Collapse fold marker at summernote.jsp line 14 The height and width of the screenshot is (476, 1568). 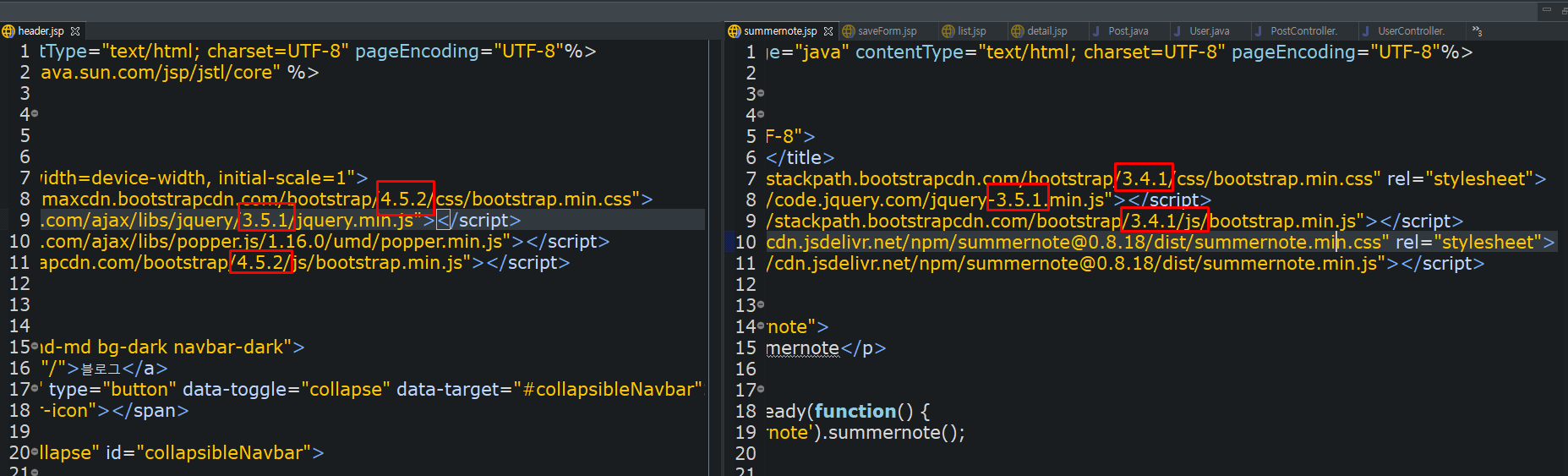[x=761, y=326]
